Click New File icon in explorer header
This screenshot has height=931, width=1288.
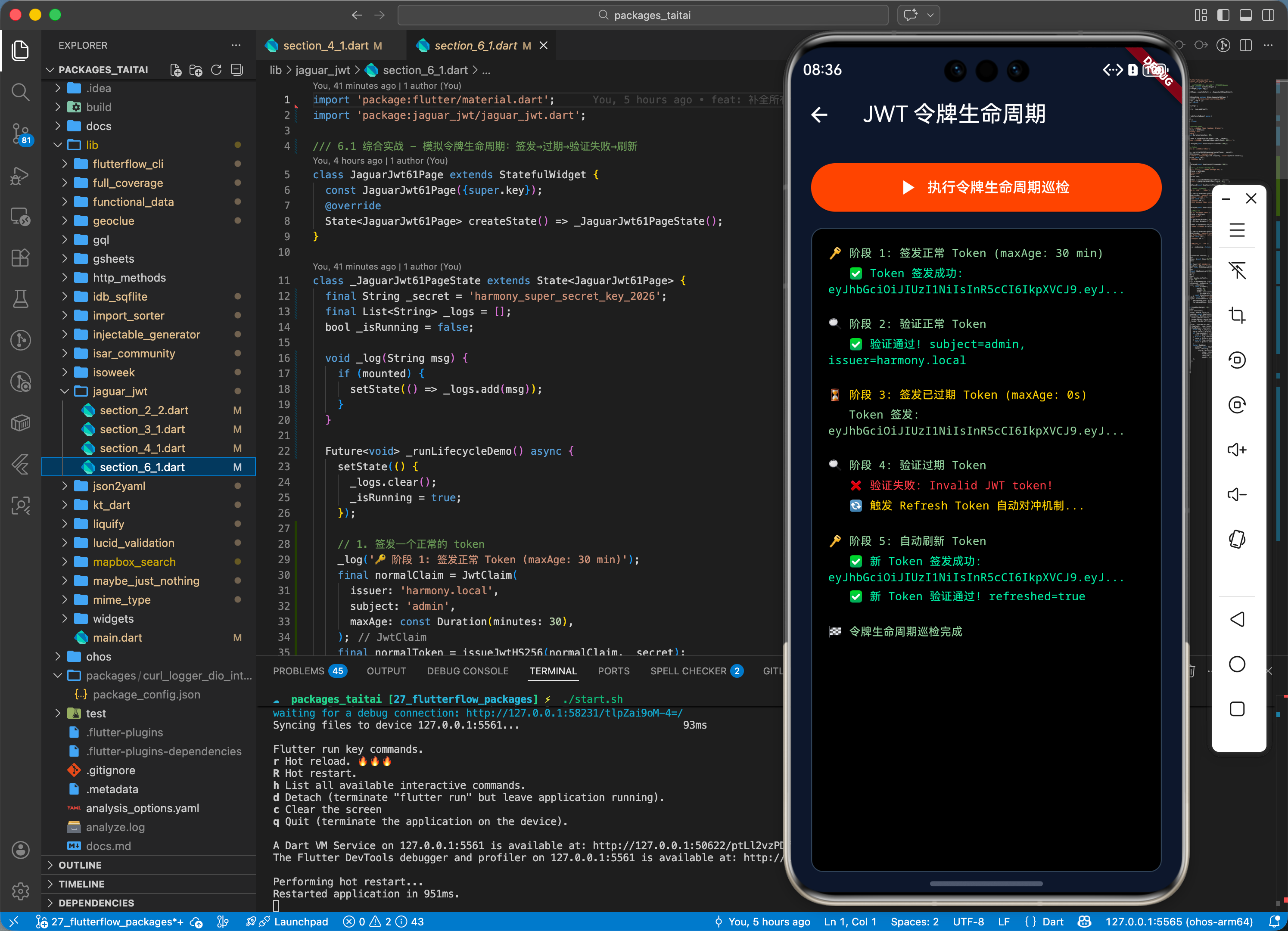pos(176,70)
